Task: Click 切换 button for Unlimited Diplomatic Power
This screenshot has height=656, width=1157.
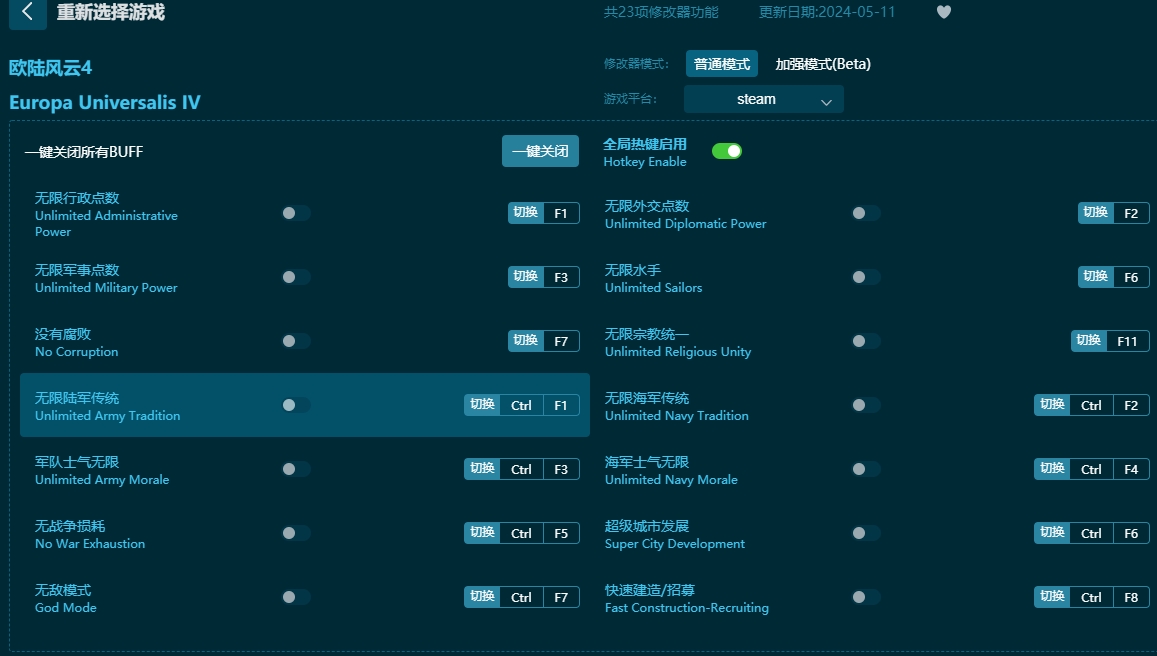Action: (1096, 213)
